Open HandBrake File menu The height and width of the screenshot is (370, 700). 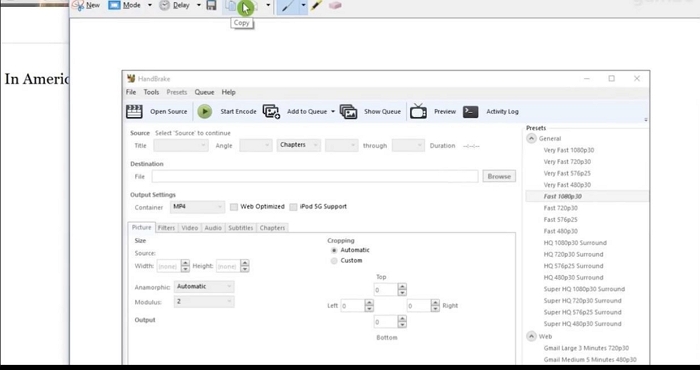coord(131,92)
